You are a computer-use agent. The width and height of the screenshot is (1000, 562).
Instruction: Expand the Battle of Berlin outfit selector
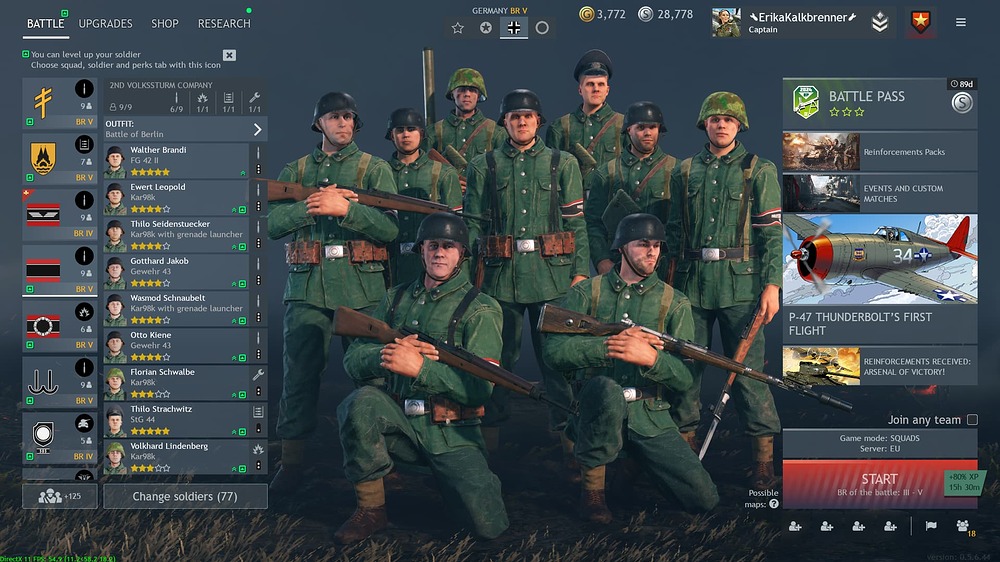click(x=186, y=129)
